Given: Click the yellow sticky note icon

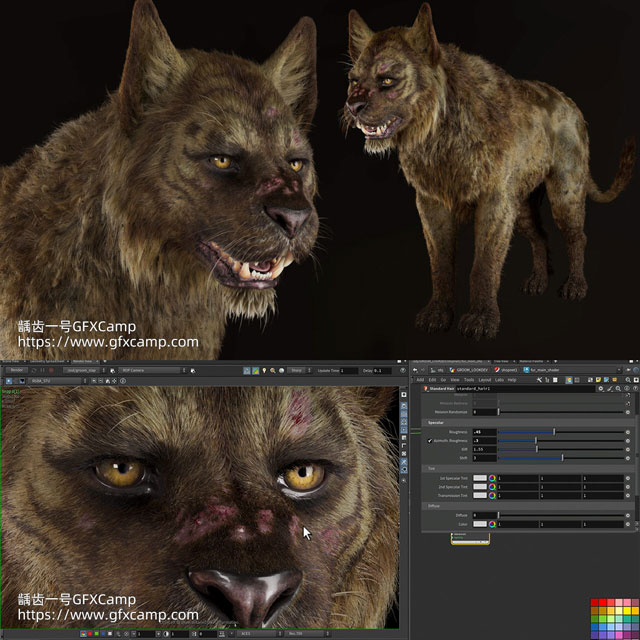Looking at the screenshot, I should [x=598, y=380].
